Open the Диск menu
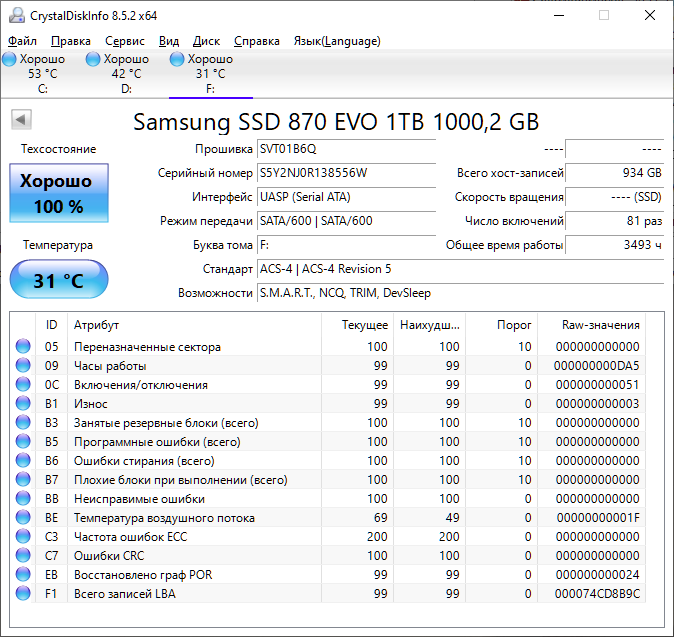 point(206,41)
